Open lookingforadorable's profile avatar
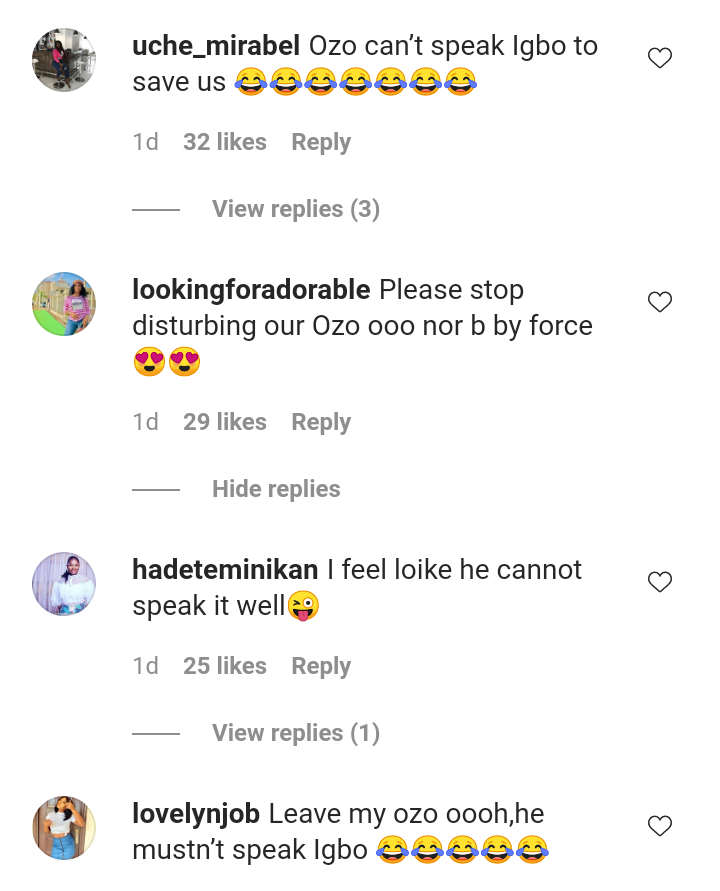 pos(64,304)
